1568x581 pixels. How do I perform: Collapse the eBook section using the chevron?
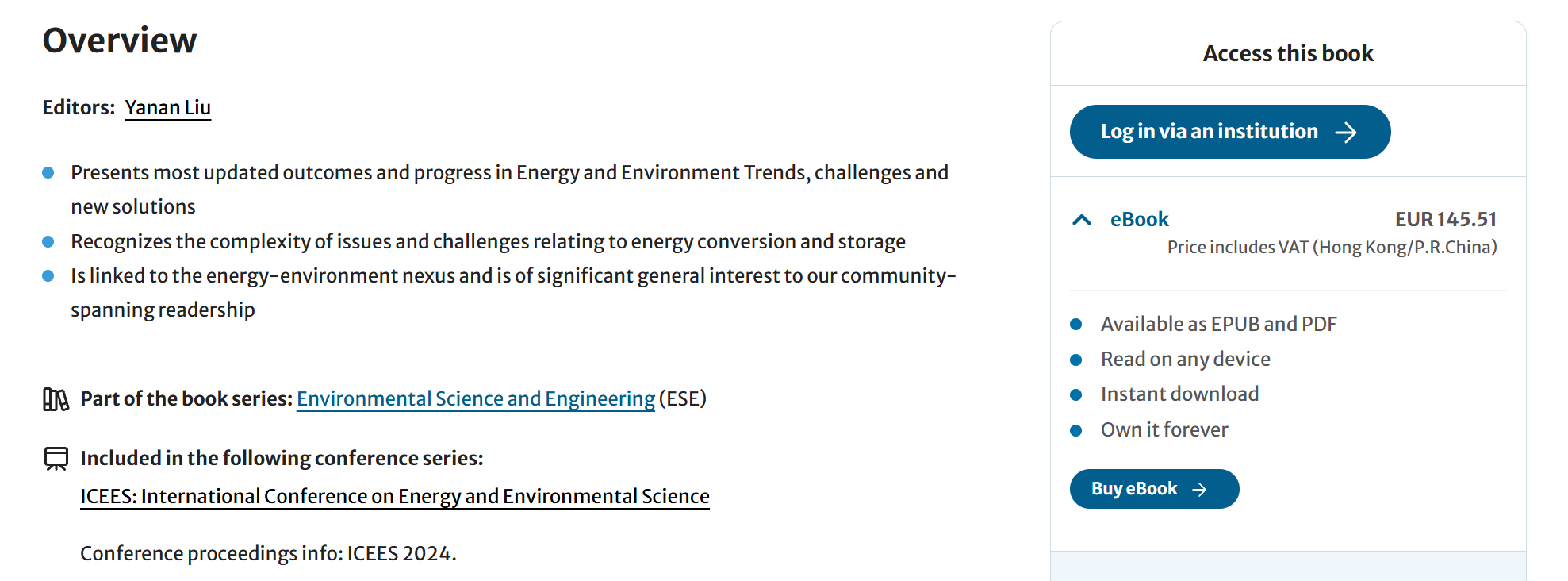[1082, 220]
